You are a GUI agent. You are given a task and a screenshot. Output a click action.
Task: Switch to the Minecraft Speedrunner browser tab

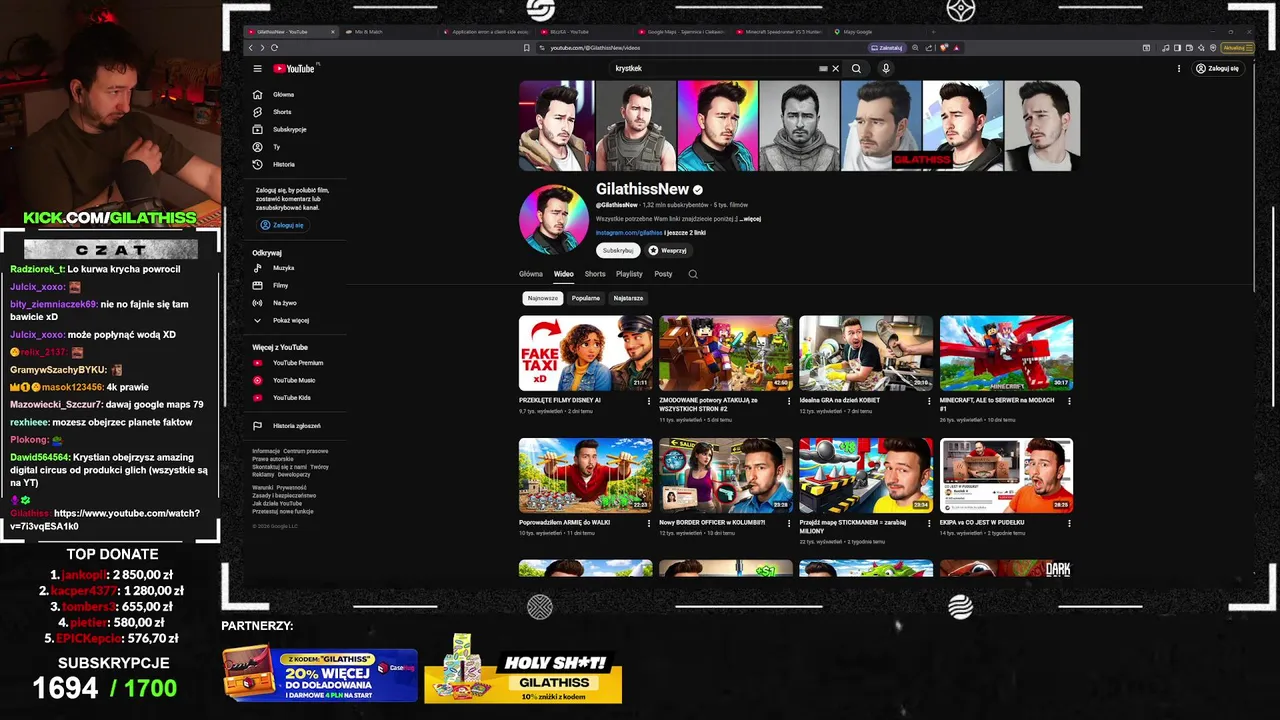780,32
